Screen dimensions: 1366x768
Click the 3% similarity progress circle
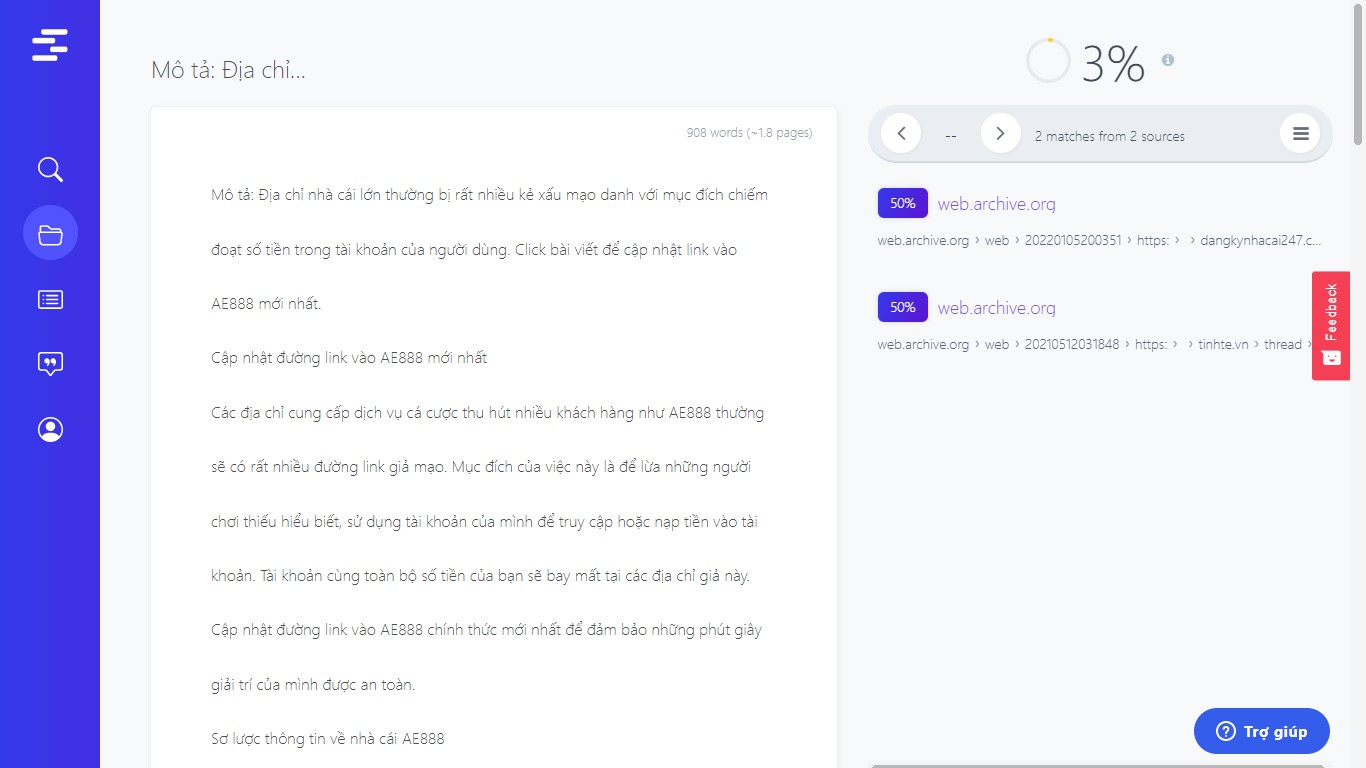coord(1048,61)
